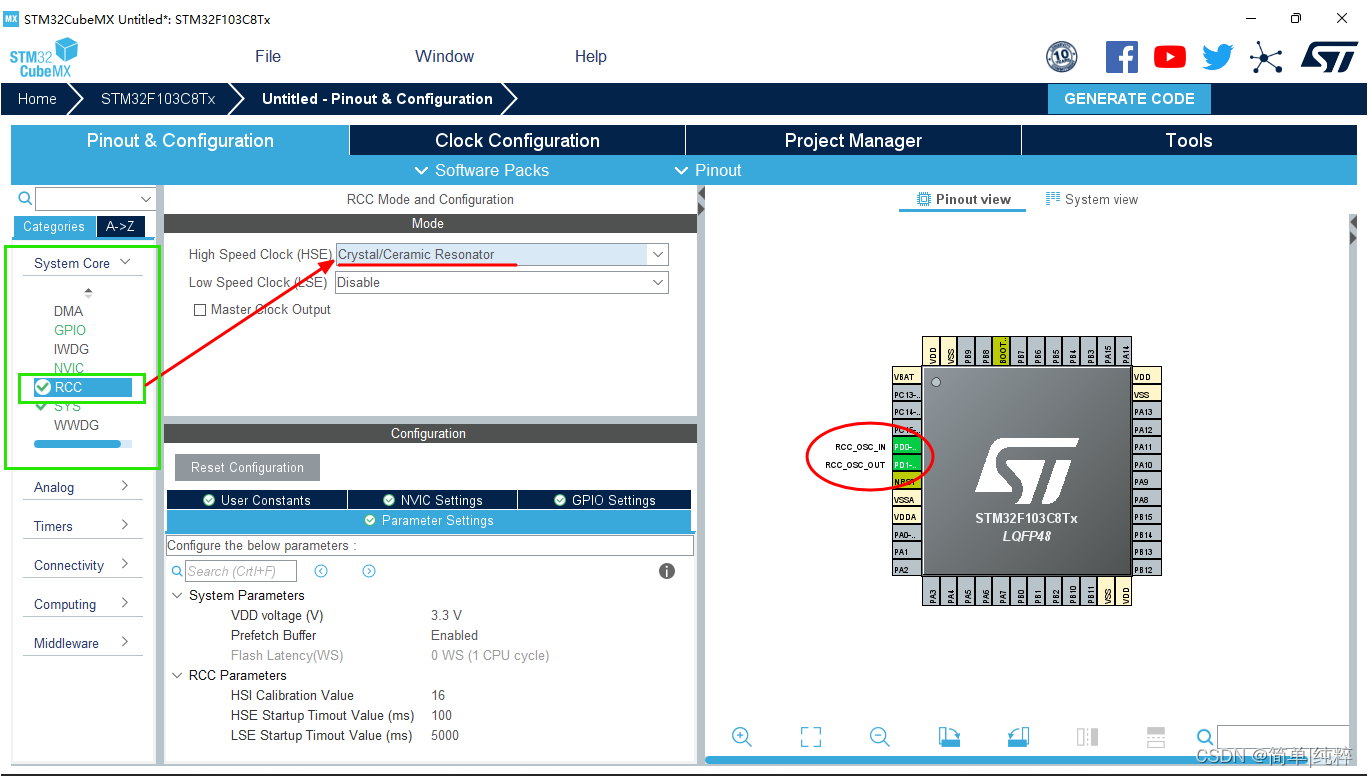
Task: Click the horizontal split view icon
Action: [1156, 737]
